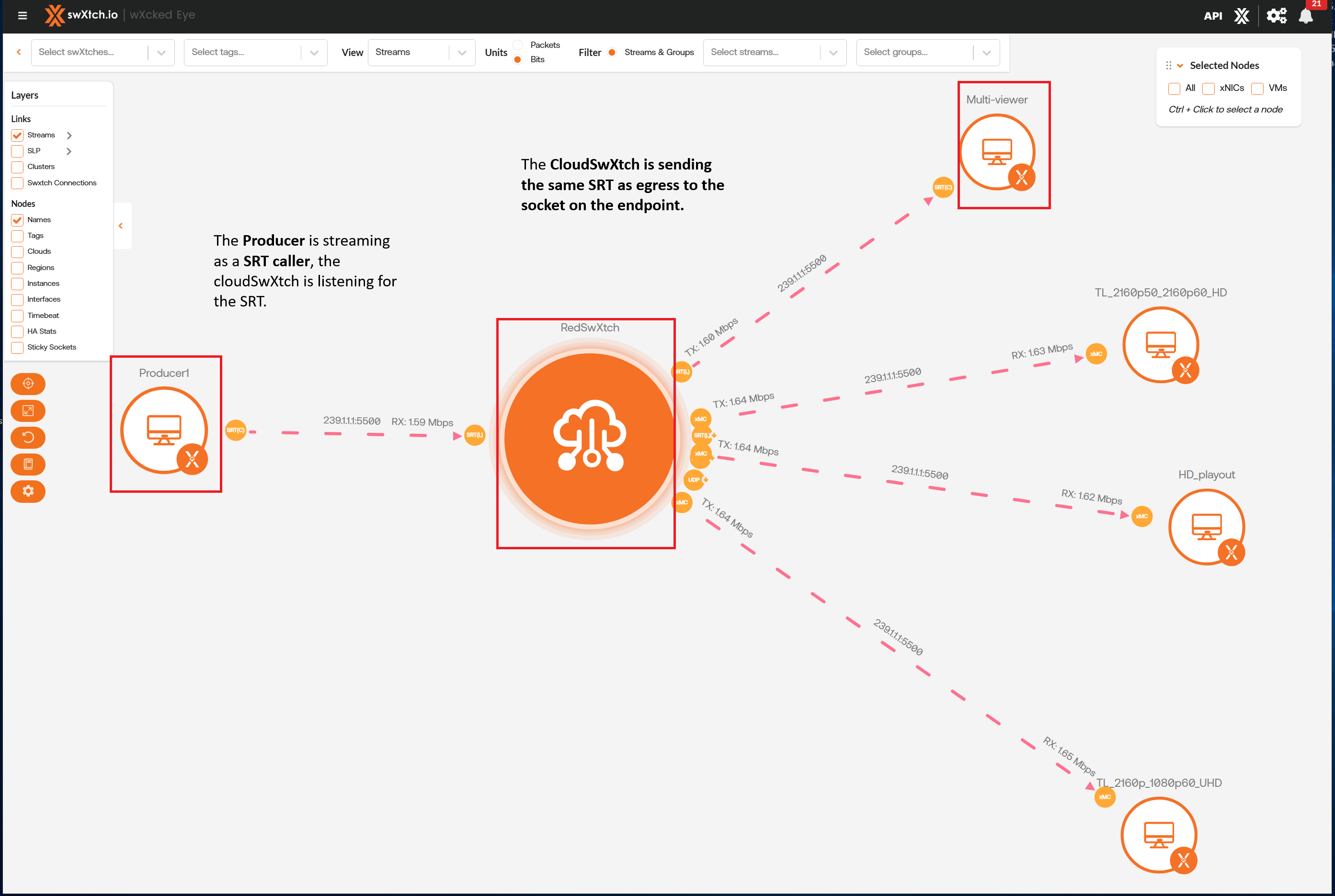1335x896 pixels.
Task: Uncheck the Streams layer checkbox
Action: click(17, 135)
